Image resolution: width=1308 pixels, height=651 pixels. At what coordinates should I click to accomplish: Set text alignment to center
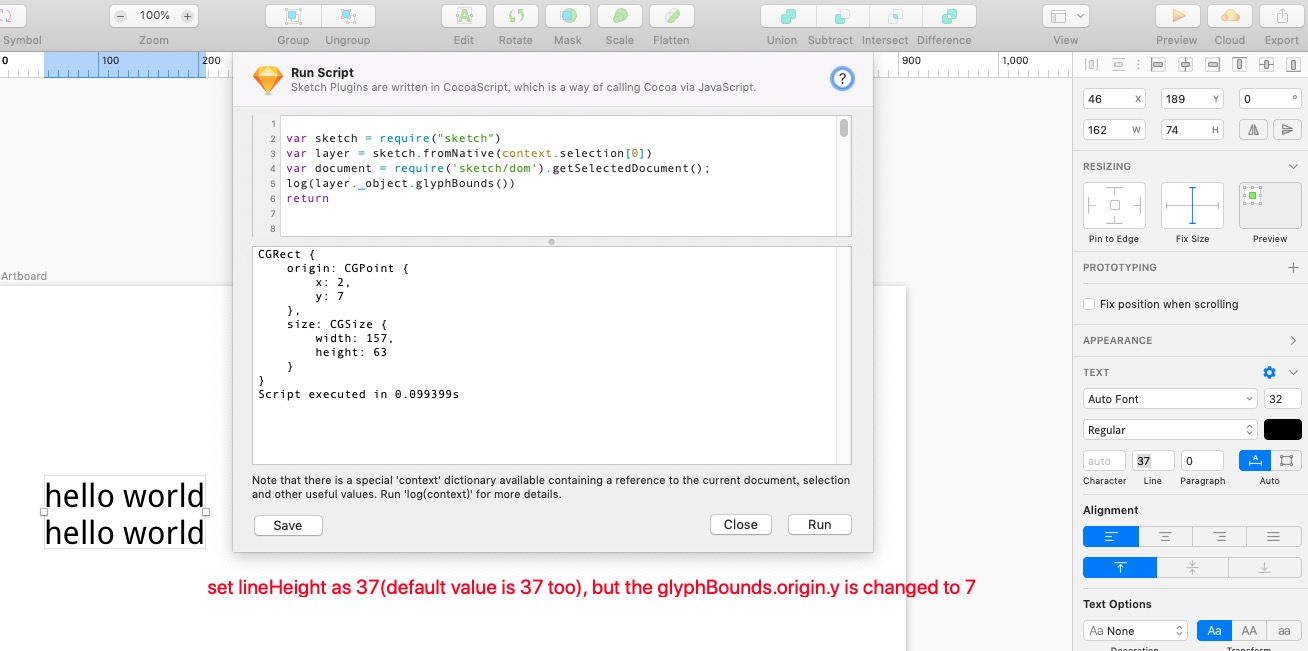tap(1166, 537)
